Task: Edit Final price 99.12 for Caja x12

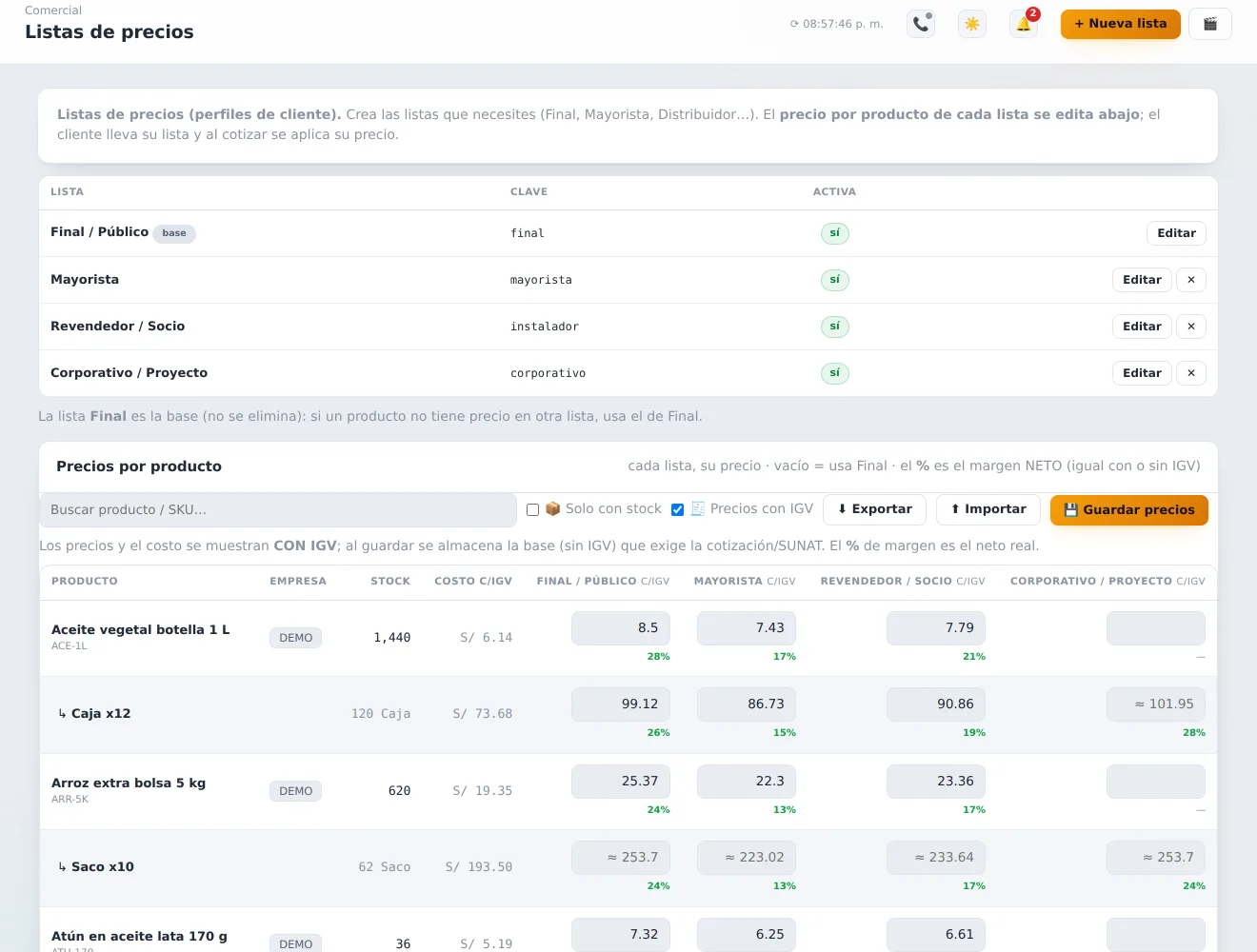Action: tap(621, 704)
